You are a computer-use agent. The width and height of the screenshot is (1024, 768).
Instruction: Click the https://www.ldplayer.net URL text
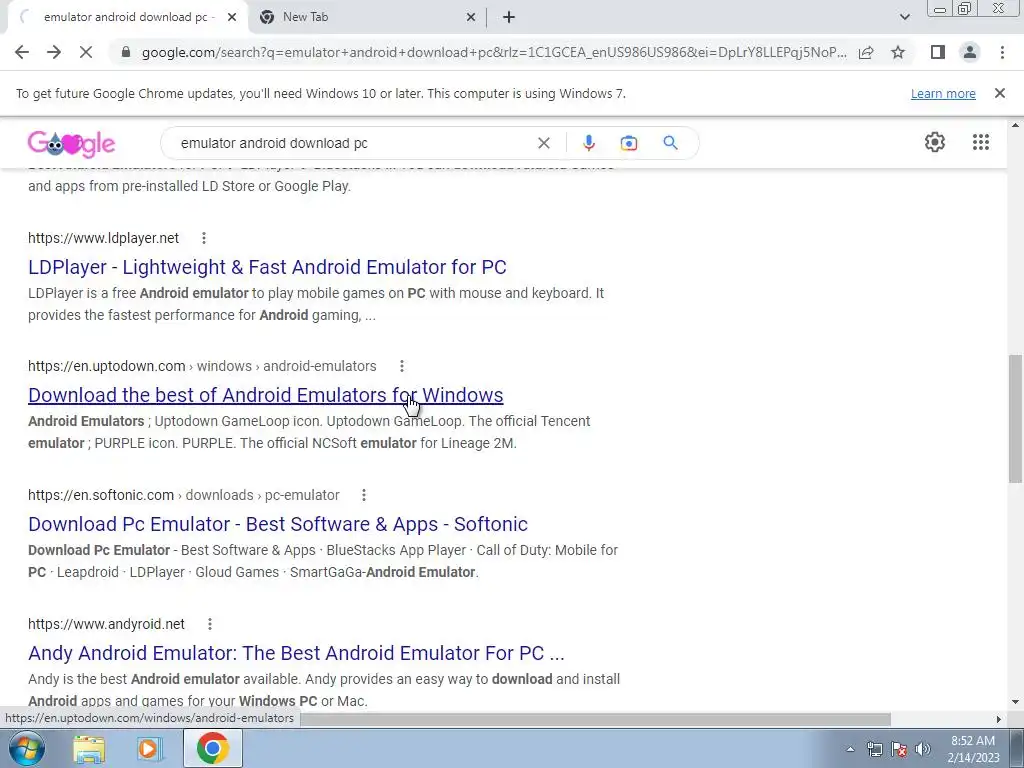pyautogui.click(x=103, y=238)
